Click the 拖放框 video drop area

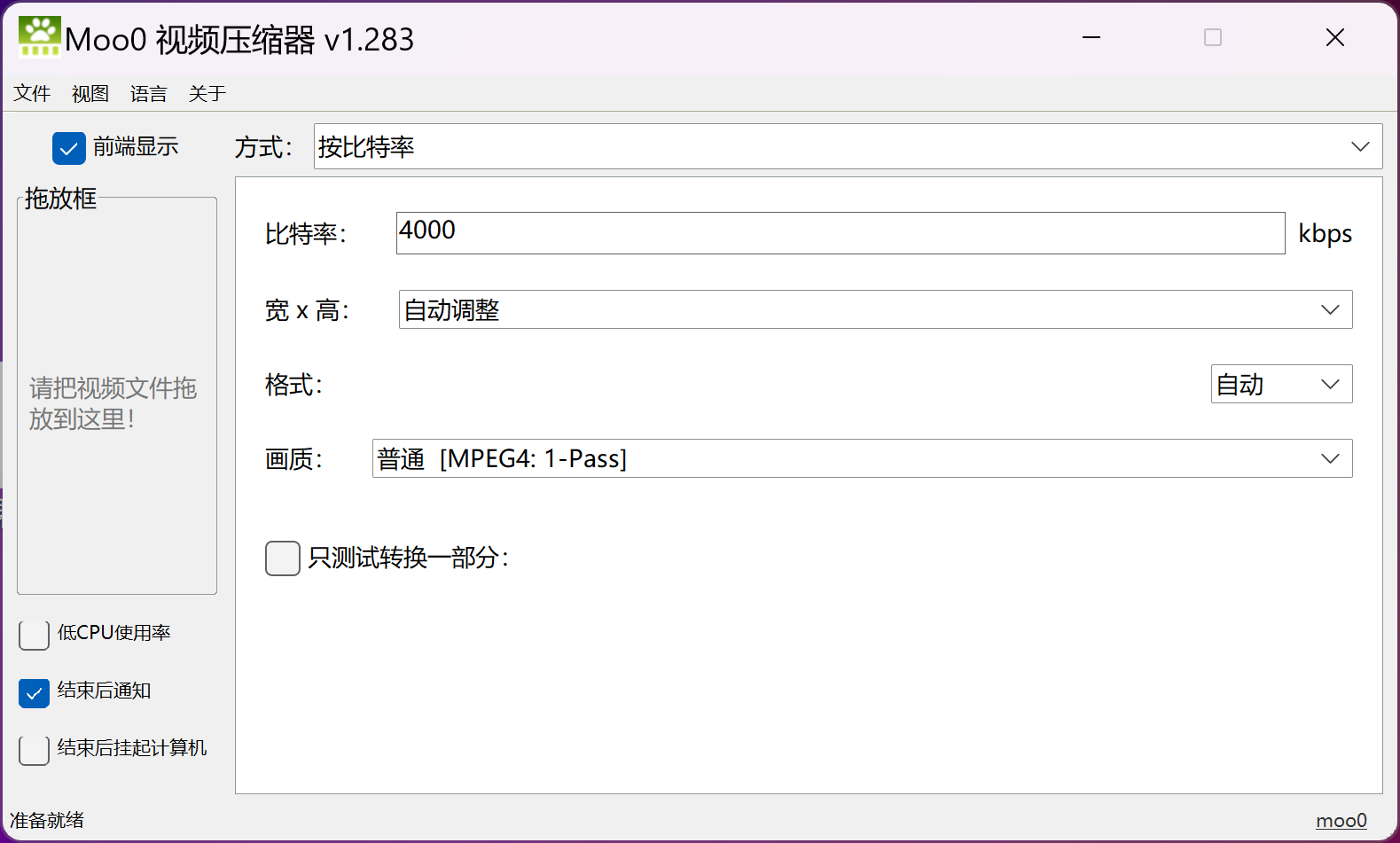117,399
